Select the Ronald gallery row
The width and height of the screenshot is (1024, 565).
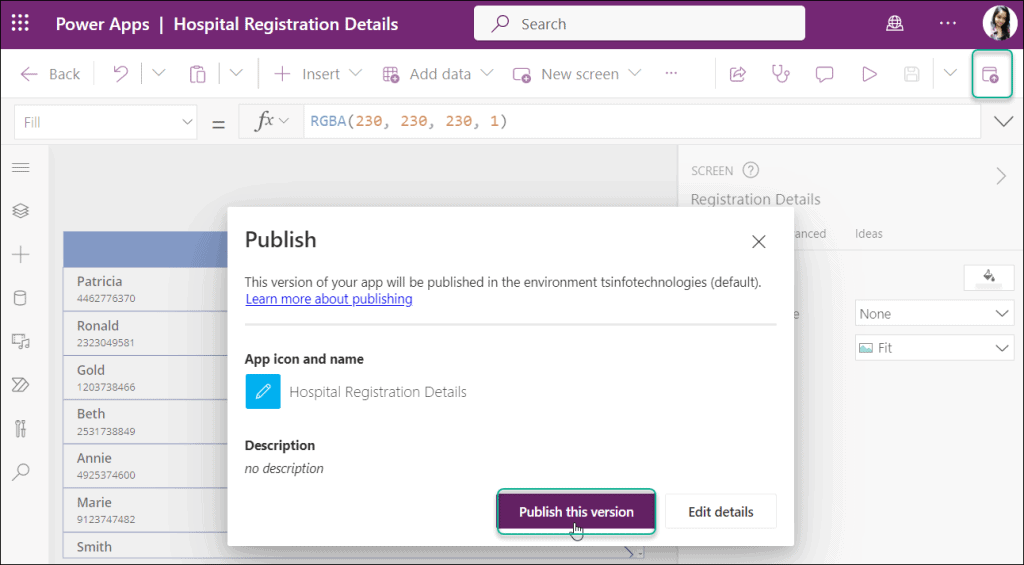pyautogui.click(x=146, y=333)
